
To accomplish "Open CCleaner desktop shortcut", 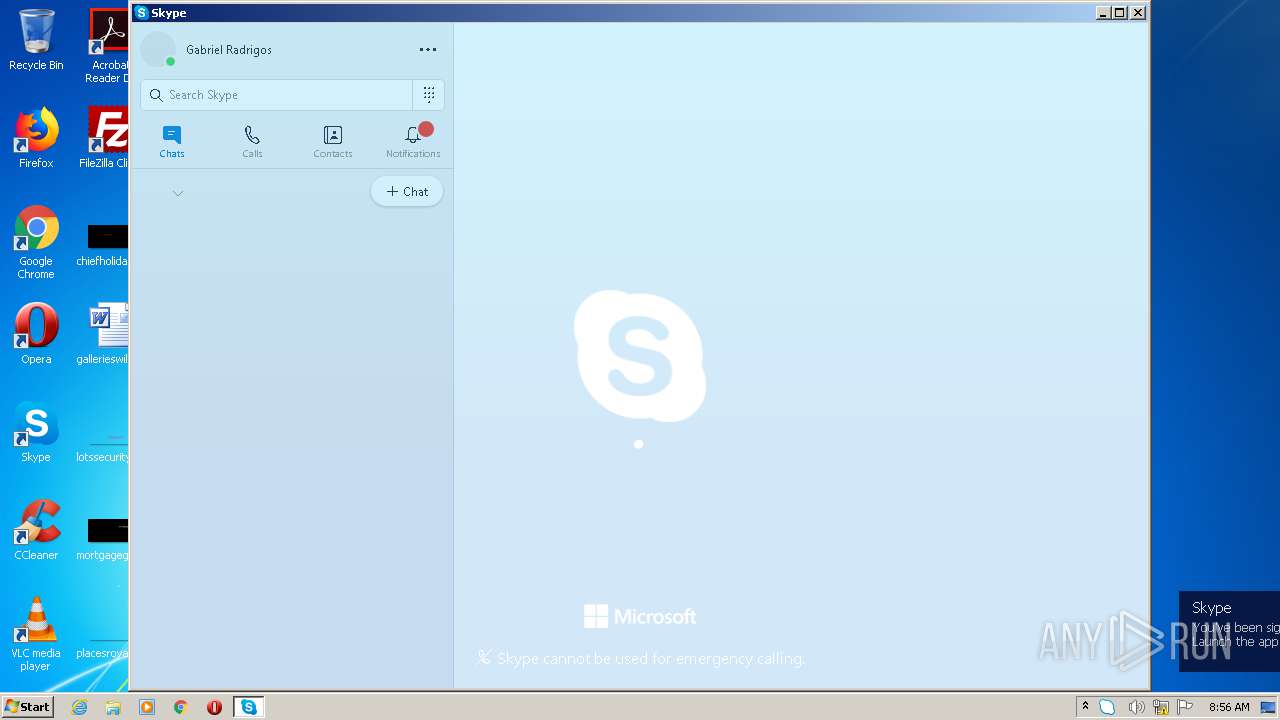I will coord(36,531).
